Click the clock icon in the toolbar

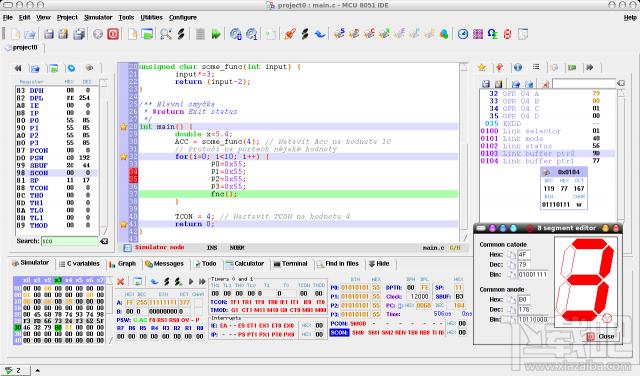(x=462, y=34)
